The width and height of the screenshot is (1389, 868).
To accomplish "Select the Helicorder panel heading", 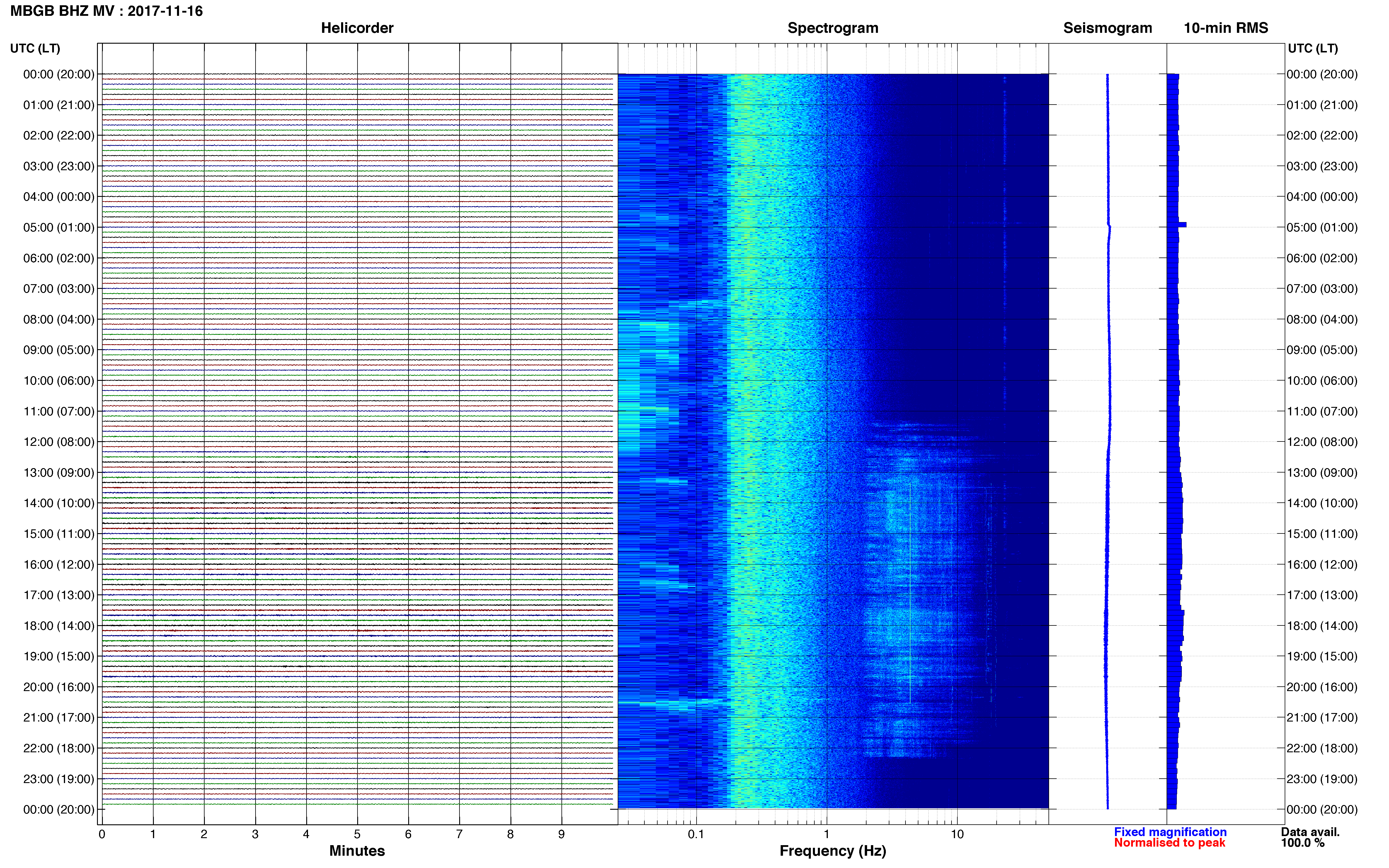I will (x=357, y=28).
